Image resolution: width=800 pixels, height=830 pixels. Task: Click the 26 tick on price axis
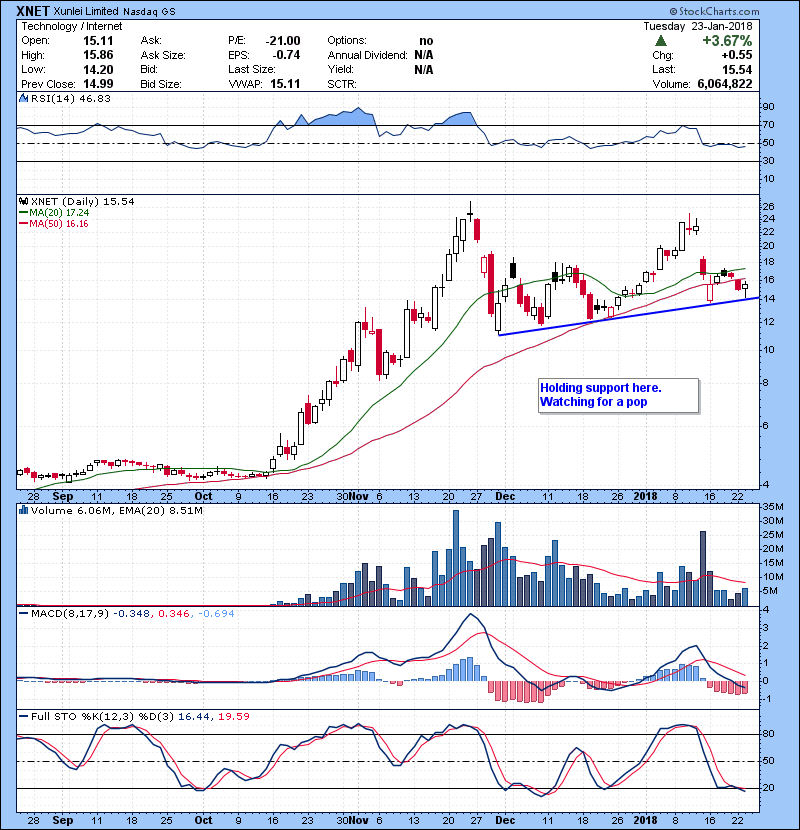(x=768, y=206)
